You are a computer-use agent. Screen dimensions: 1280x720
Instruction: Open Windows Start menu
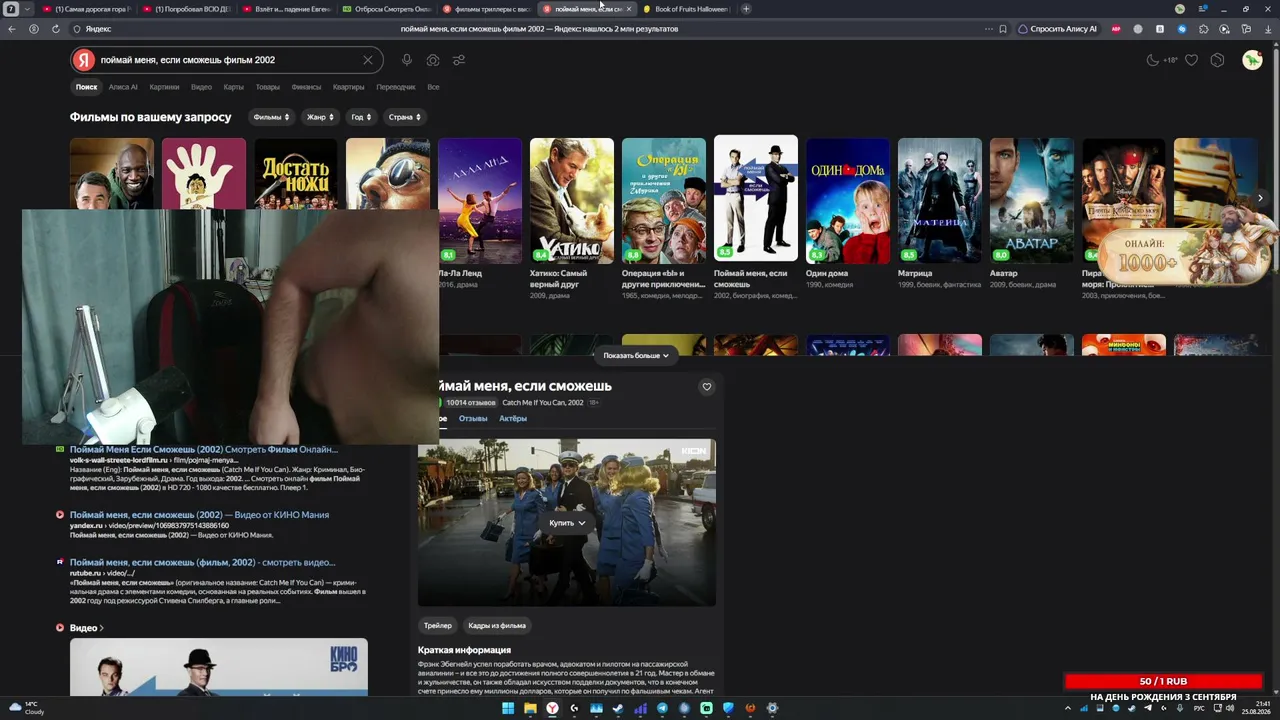pos(508,709)
